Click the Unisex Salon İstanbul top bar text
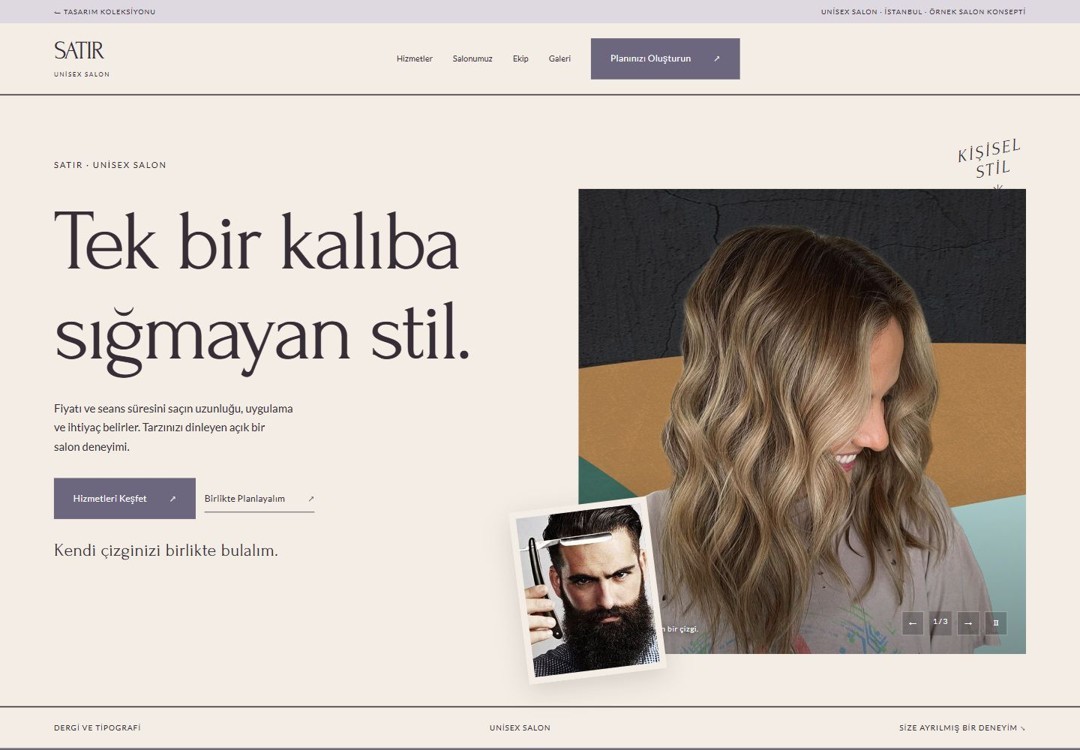Screen dimensions: 1080x750 point(923,12)
